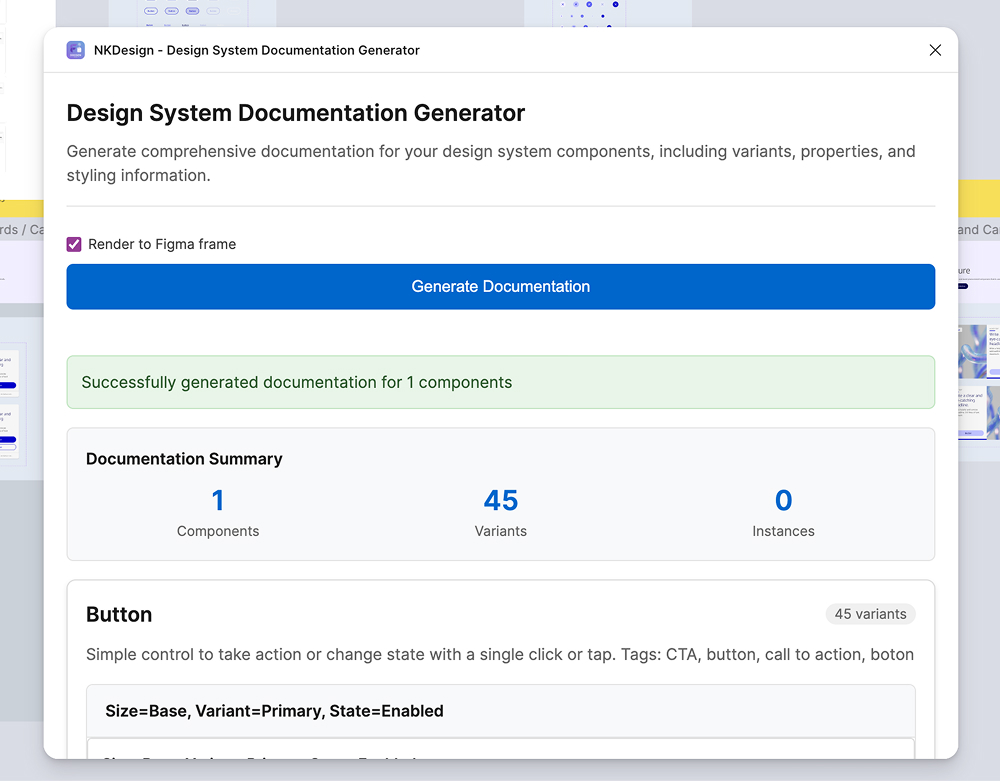Select the Instances count number
The height and width of the screenshot is (781, 1000).
click(783, 500)
